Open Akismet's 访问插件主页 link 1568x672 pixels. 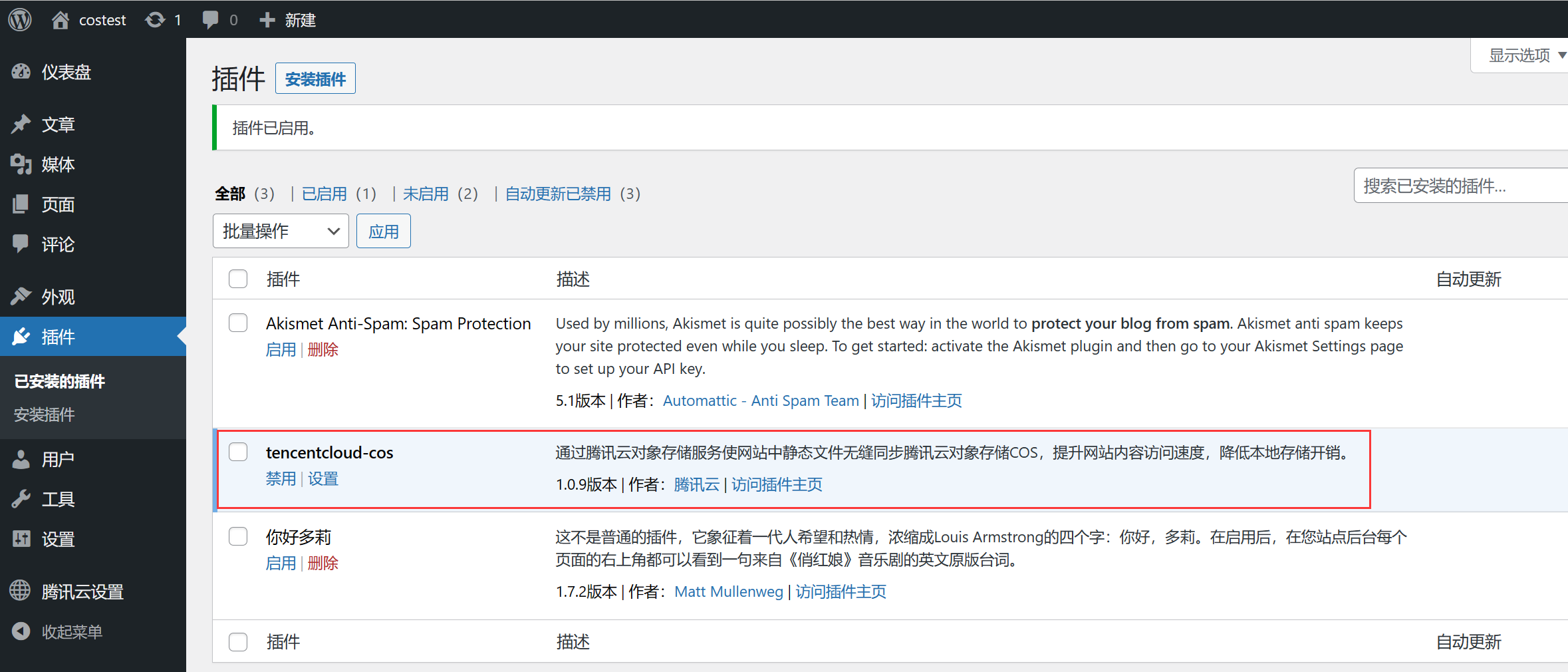coord(916,401)
